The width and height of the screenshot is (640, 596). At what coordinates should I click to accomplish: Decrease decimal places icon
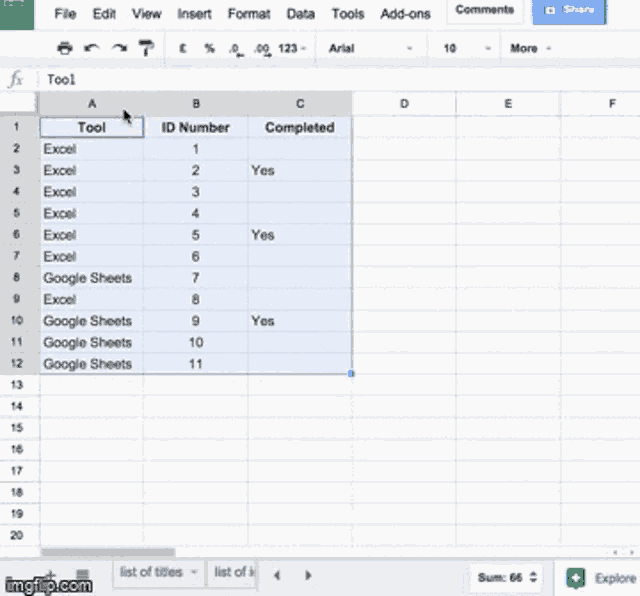pyautogui.click(x=236, y=49)
